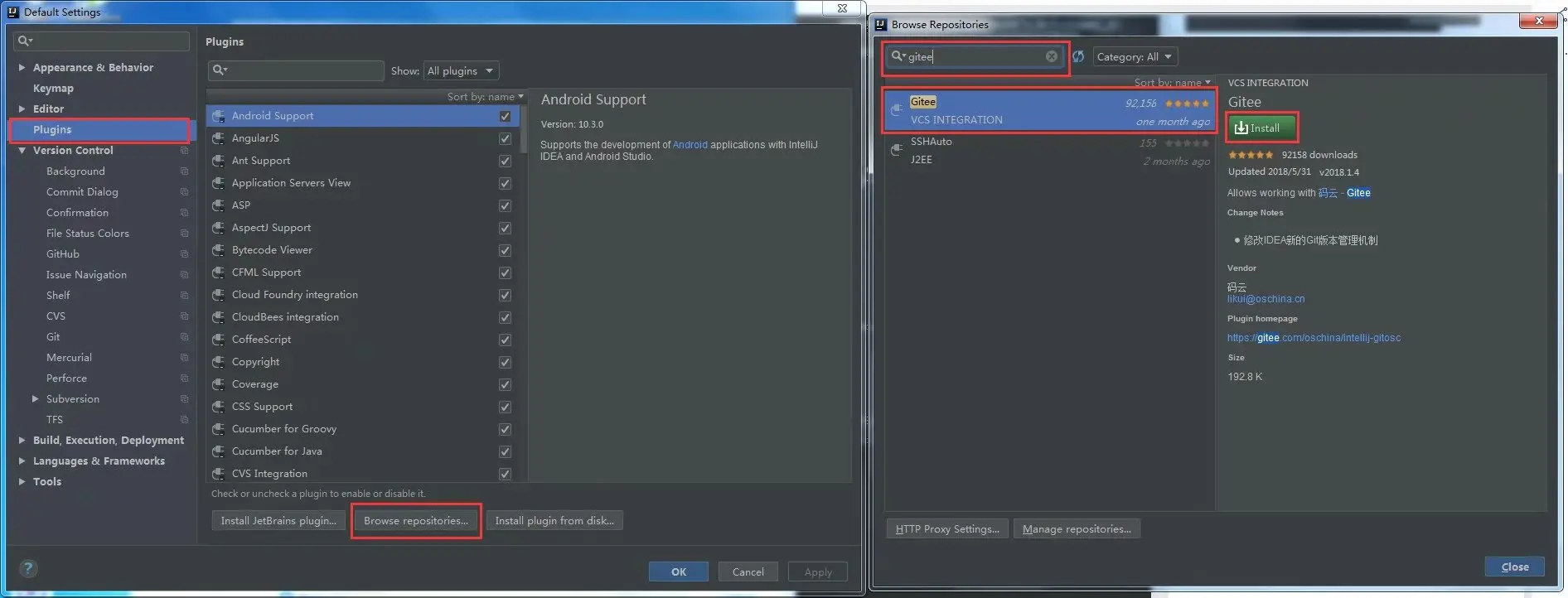This screenshot has height=598, width=1568.
Task: Disable the Ant Support plugin checkbox
Action: (x=505, y=161)
